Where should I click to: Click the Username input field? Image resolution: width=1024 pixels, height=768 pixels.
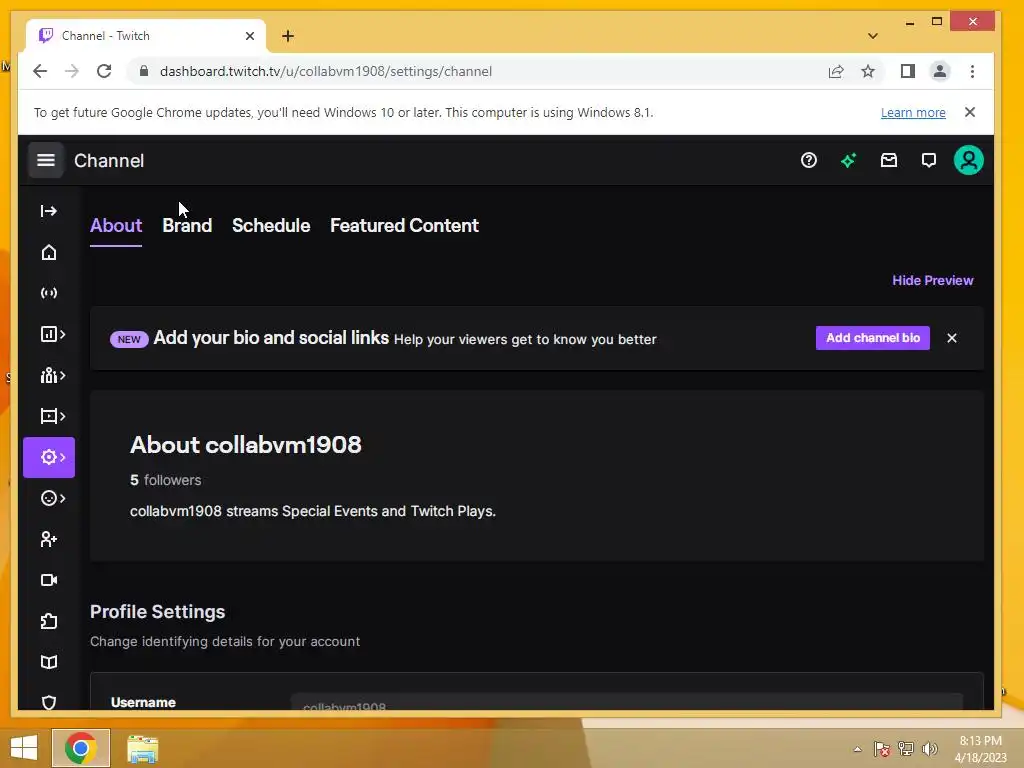click(x=627, y=703)
